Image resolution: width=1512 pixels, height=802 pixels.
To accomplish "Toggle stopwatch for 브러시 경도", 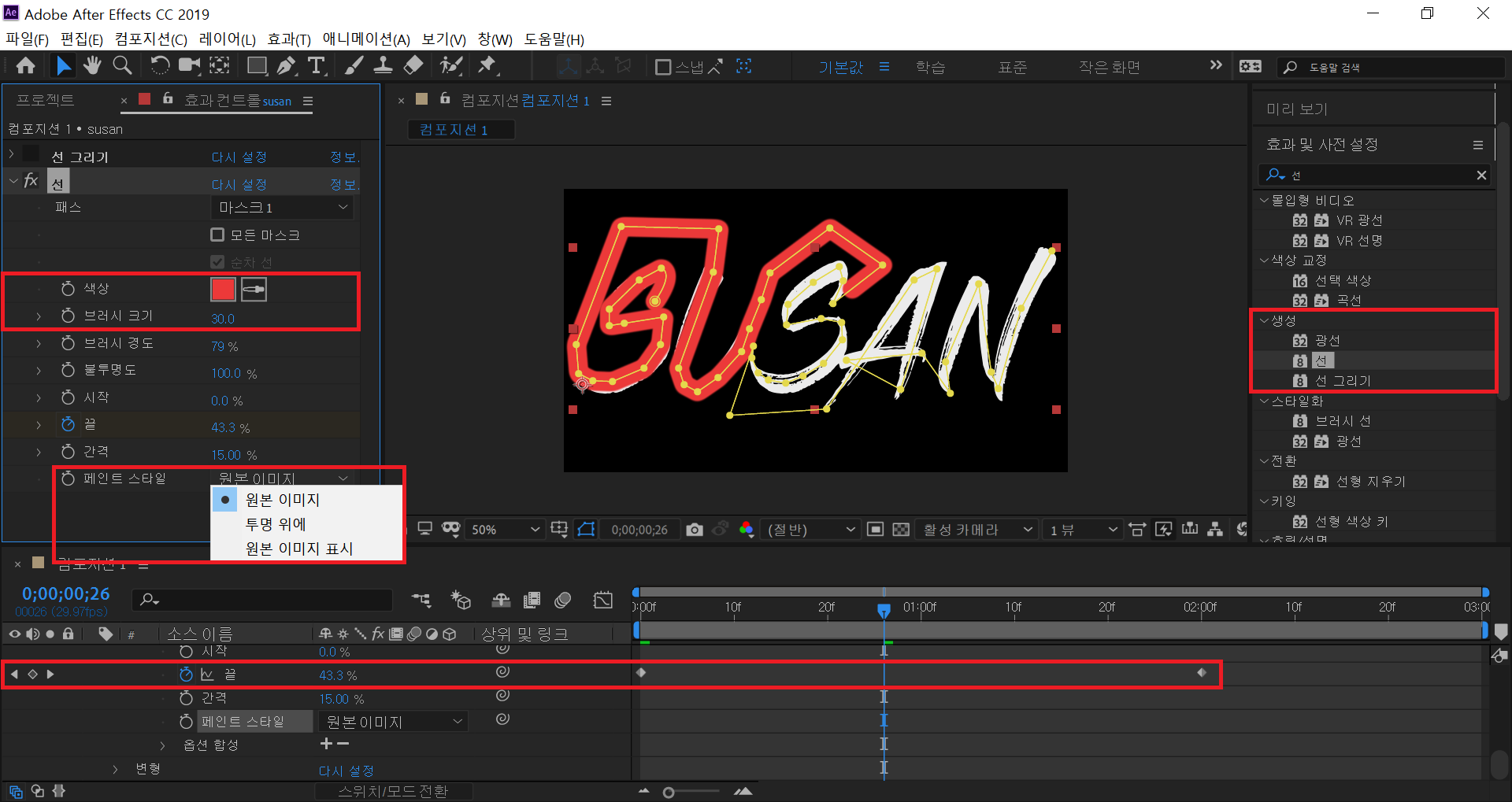I will (68, 343).
